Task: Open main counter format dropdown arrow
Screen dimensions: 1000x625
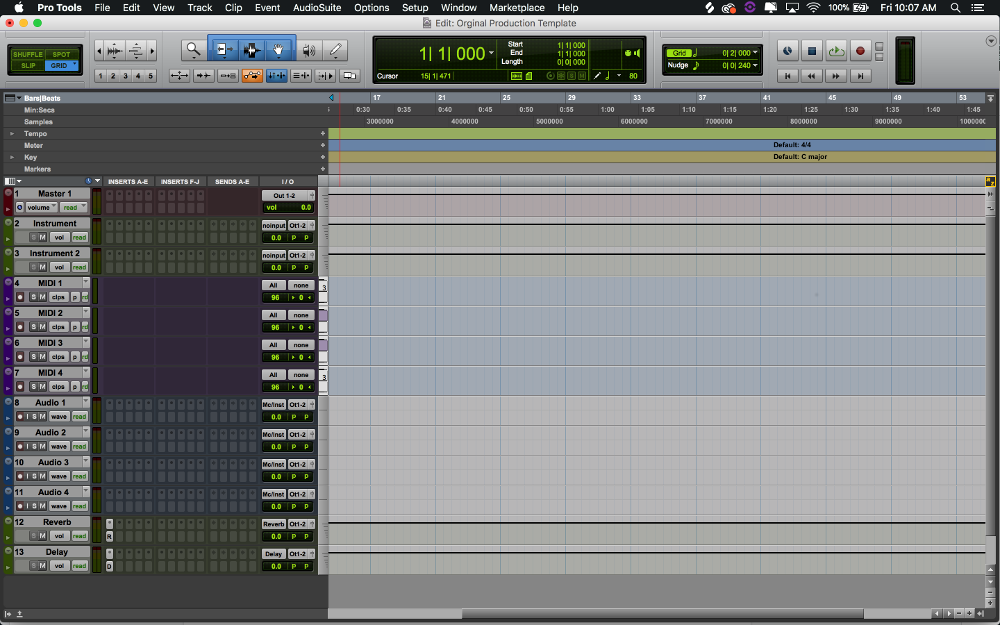Action: 491,54
